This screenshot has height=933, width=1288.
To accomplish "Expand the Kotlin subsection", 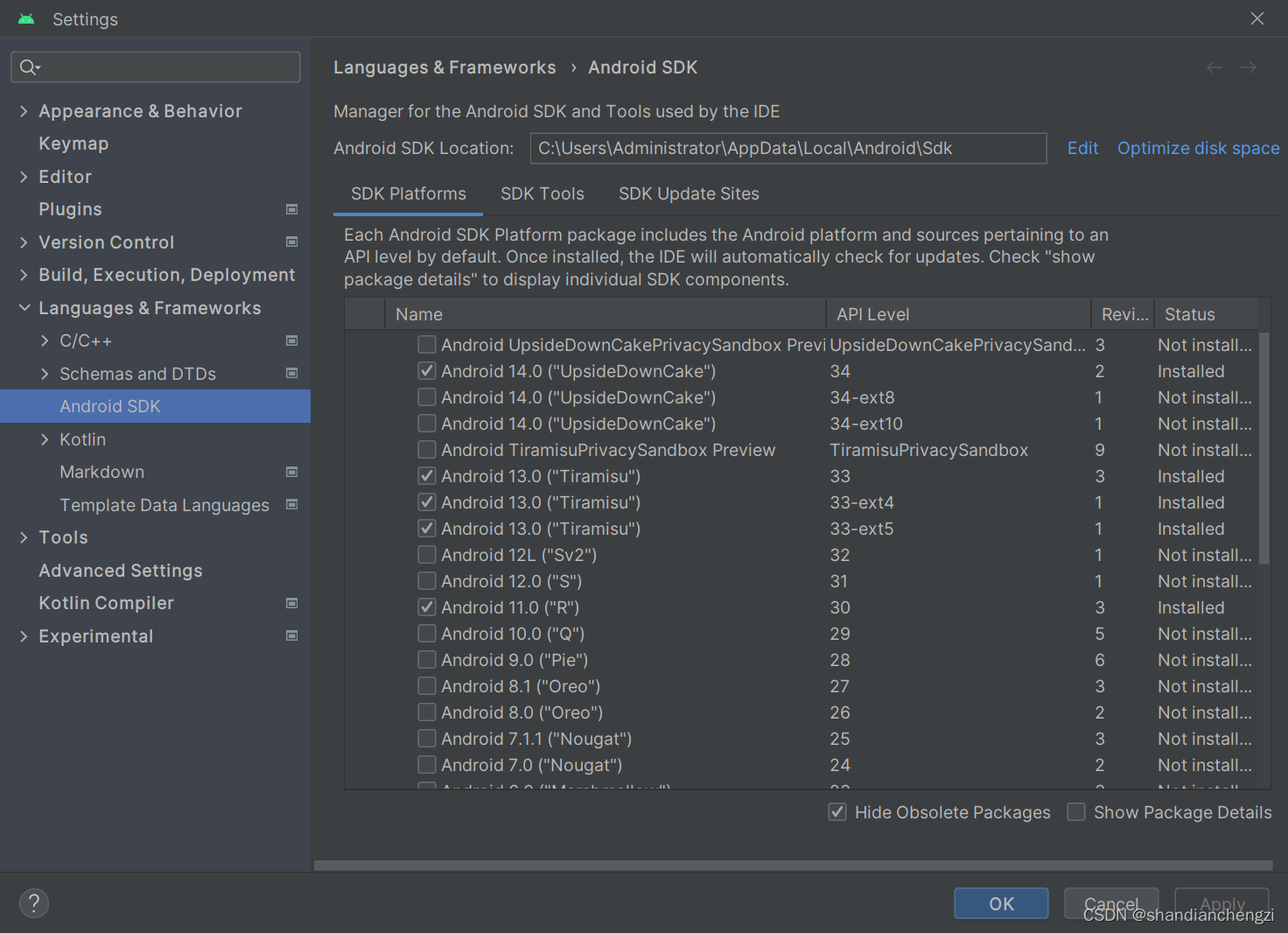I will tap(45, 439).
